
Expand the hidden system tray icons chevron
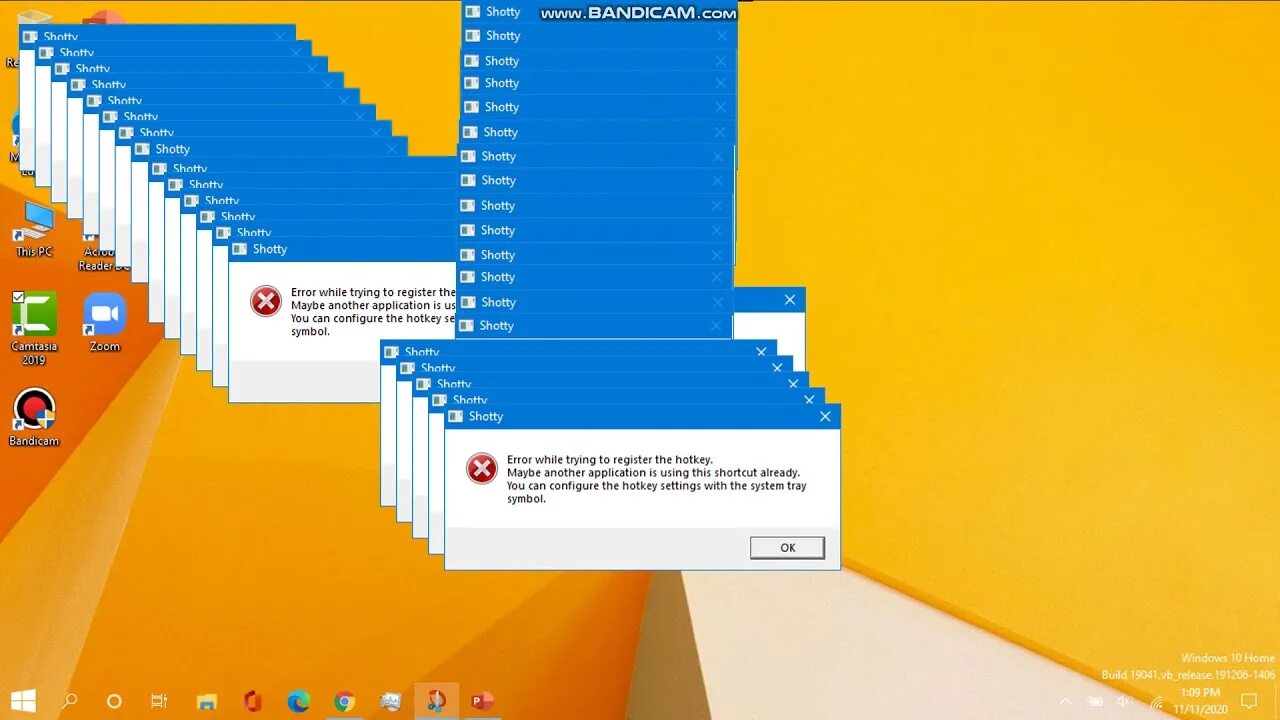pos(1065,701)
